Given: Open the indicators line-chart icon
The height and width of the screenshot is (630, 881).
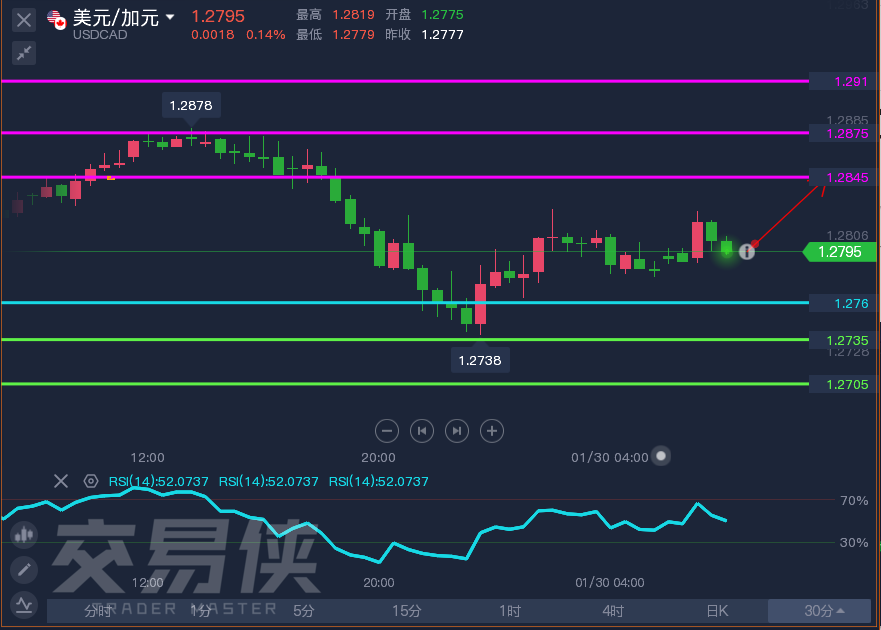Looking at the screenshot, I should point(24,605).
